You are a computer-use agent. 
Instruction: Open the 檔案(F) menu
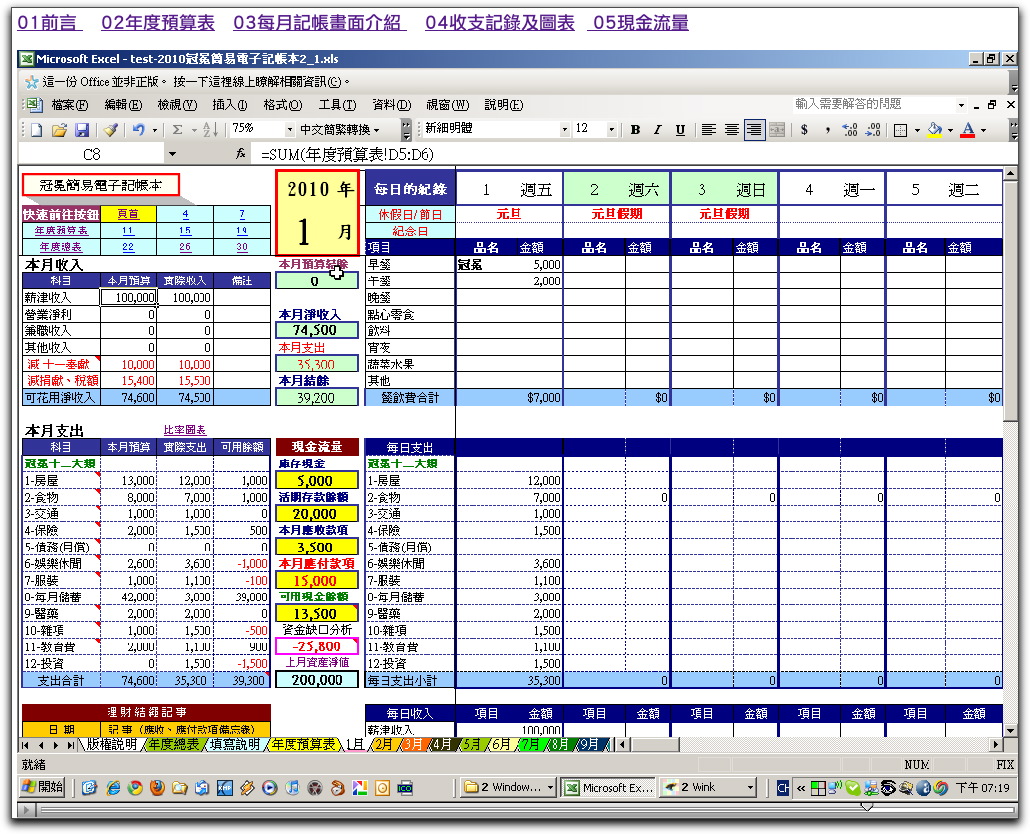point(70,105)
